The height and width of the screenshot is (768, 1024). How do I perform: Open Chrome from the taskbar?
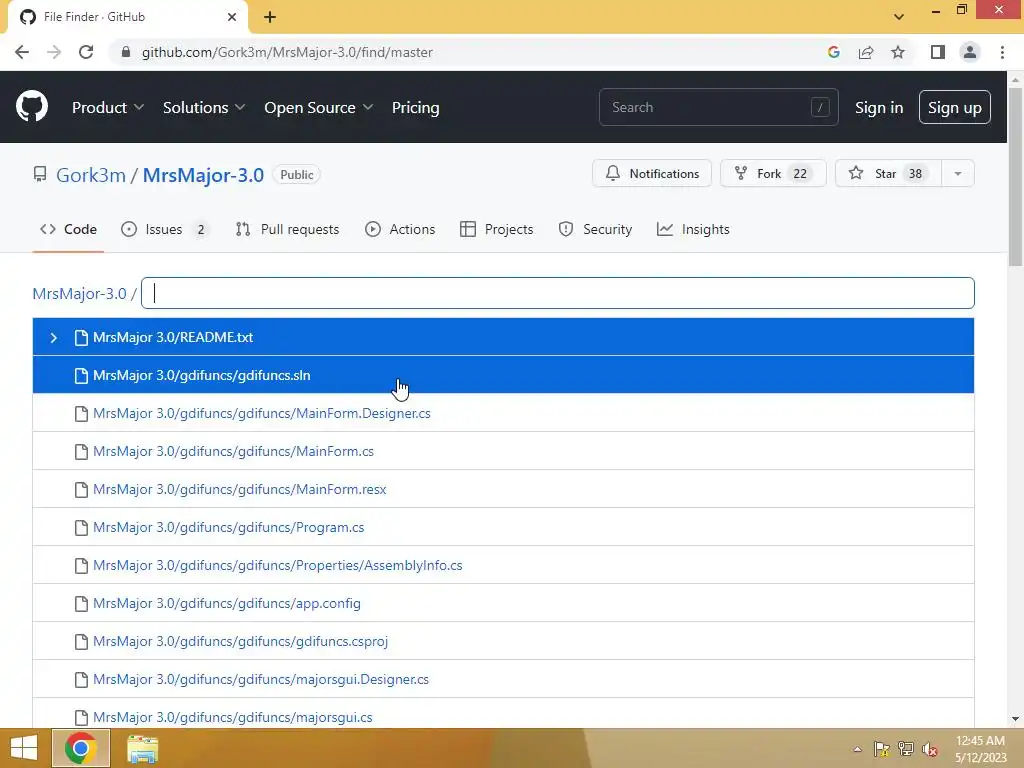81,748
